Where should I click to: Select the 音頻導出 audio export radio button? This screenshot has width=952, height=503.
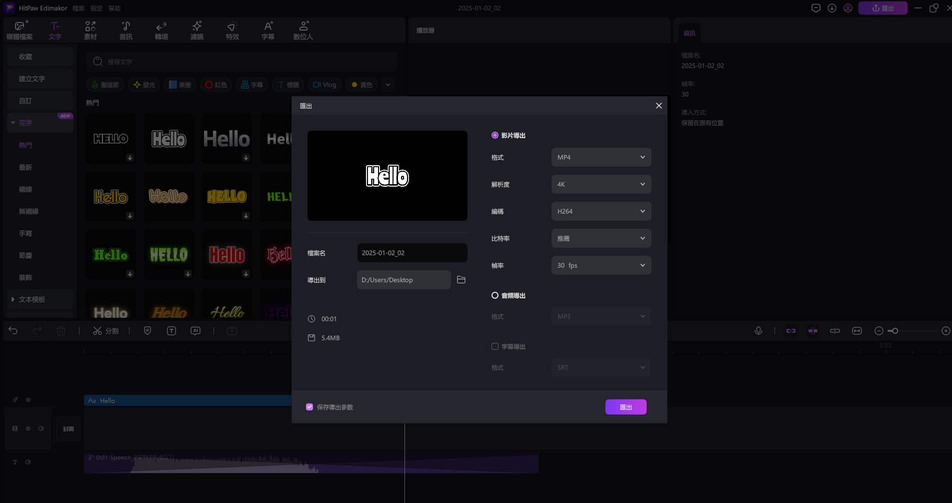pyautogui.click(x=495, y=296)
